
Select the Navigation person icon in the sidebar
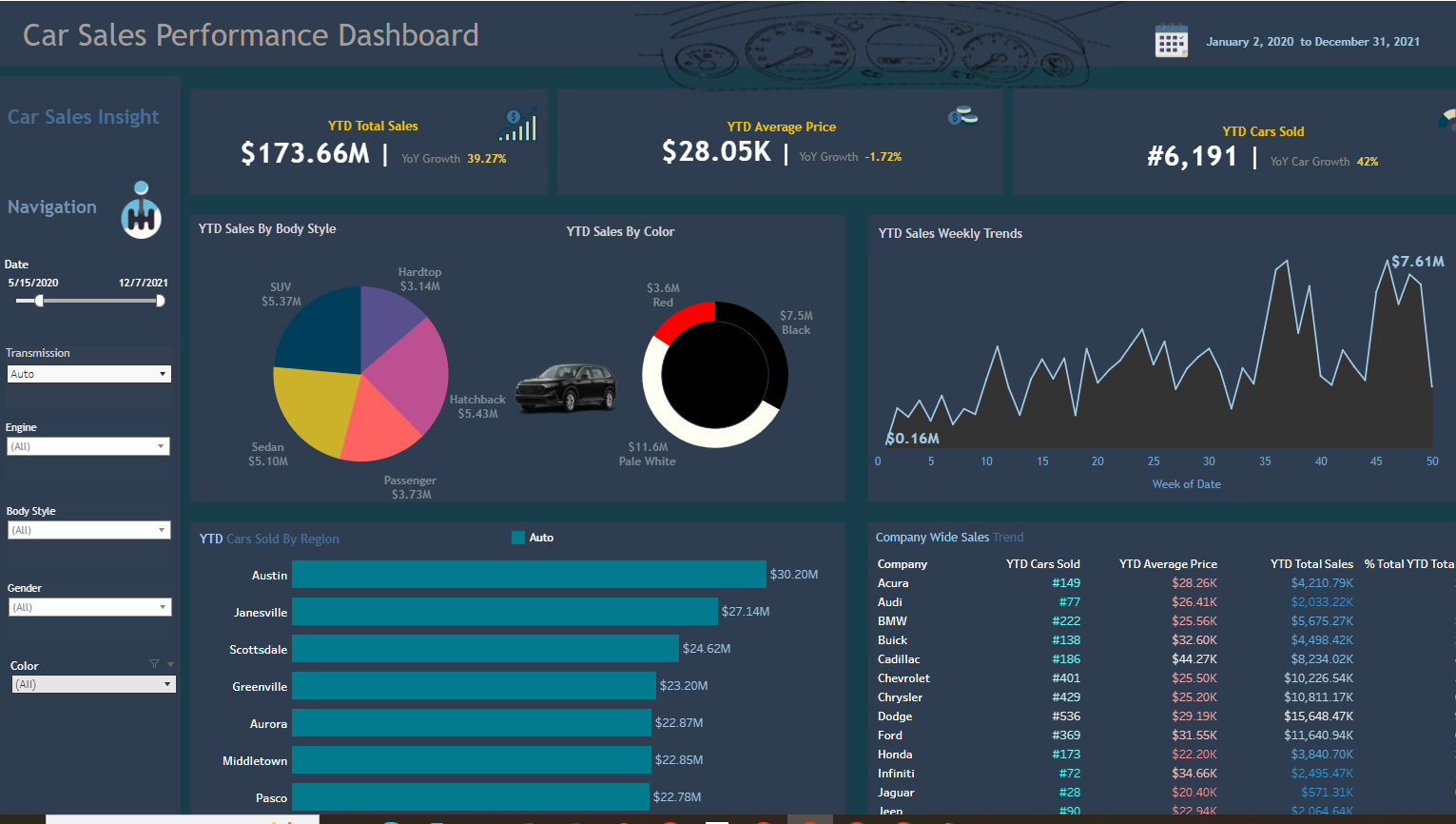[140, 209]
